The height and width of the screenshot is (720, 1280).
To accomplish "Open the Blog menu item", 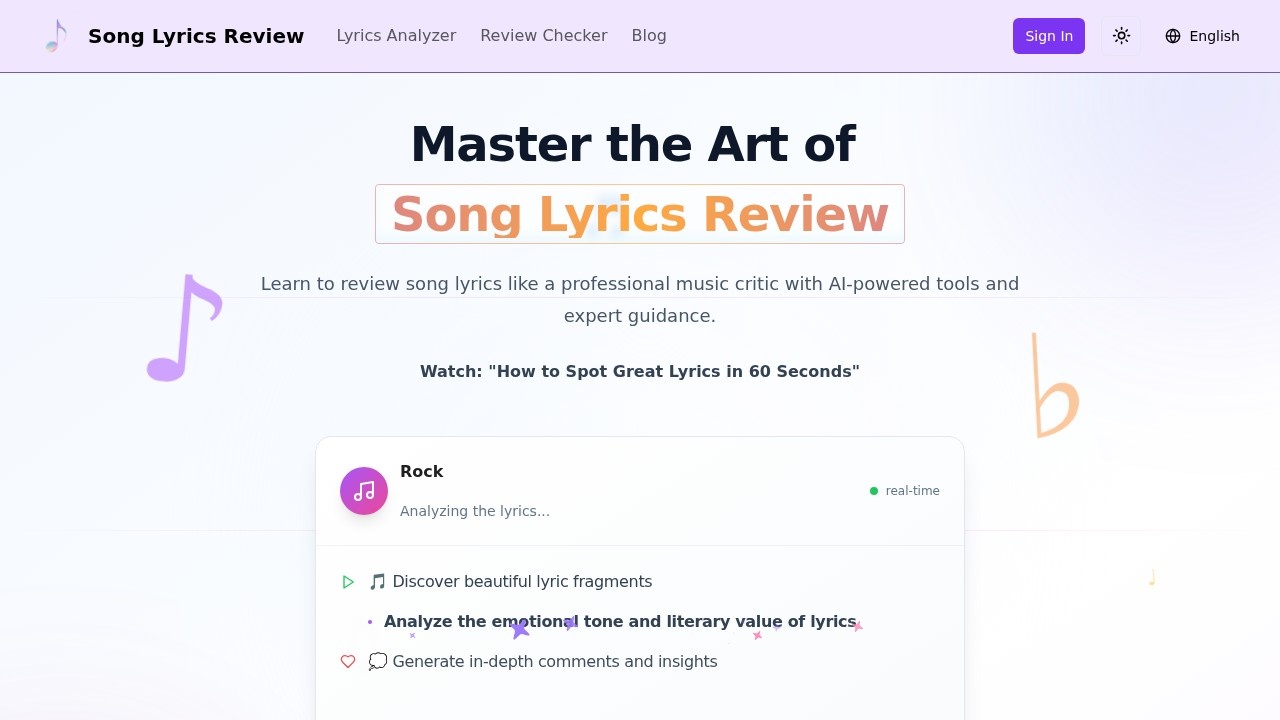I will click(649, 36).
